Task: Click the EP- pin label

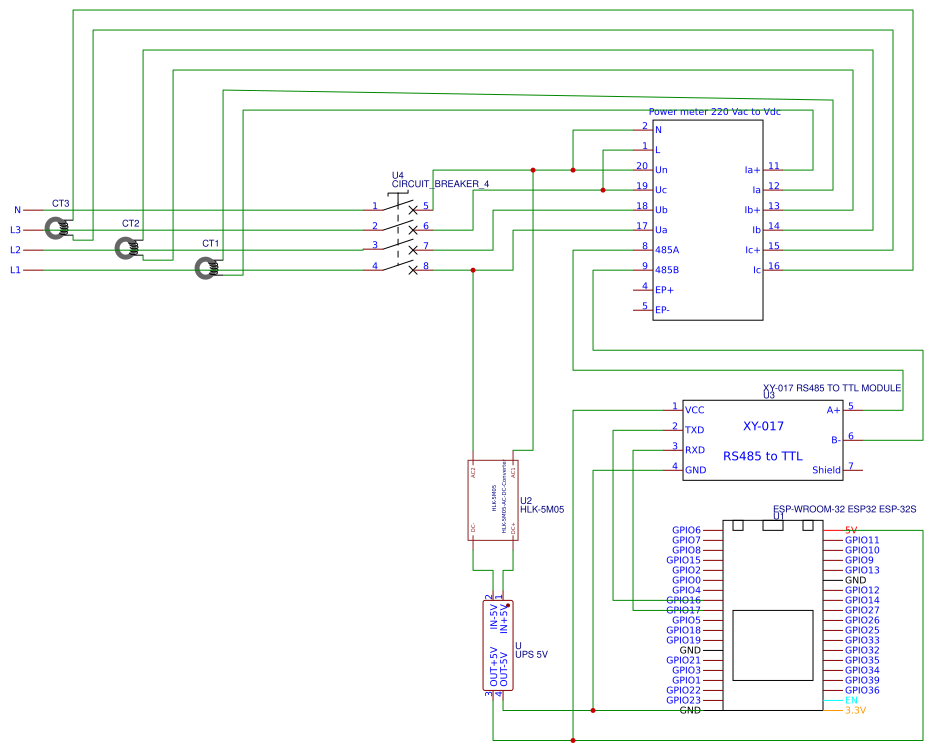Action: click(662, 310)
